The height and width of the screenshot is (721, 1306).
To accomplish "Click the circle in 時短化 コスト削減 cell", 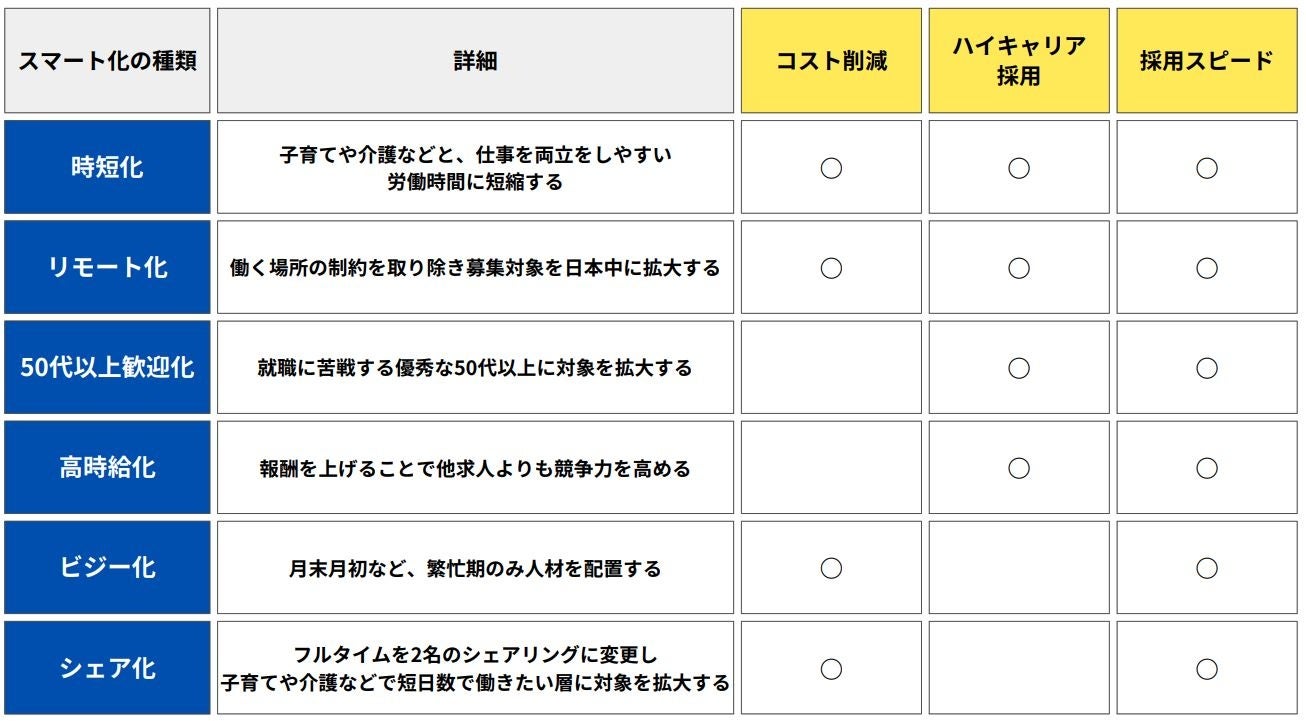I will pyautogui.click(x=831, y=168).
